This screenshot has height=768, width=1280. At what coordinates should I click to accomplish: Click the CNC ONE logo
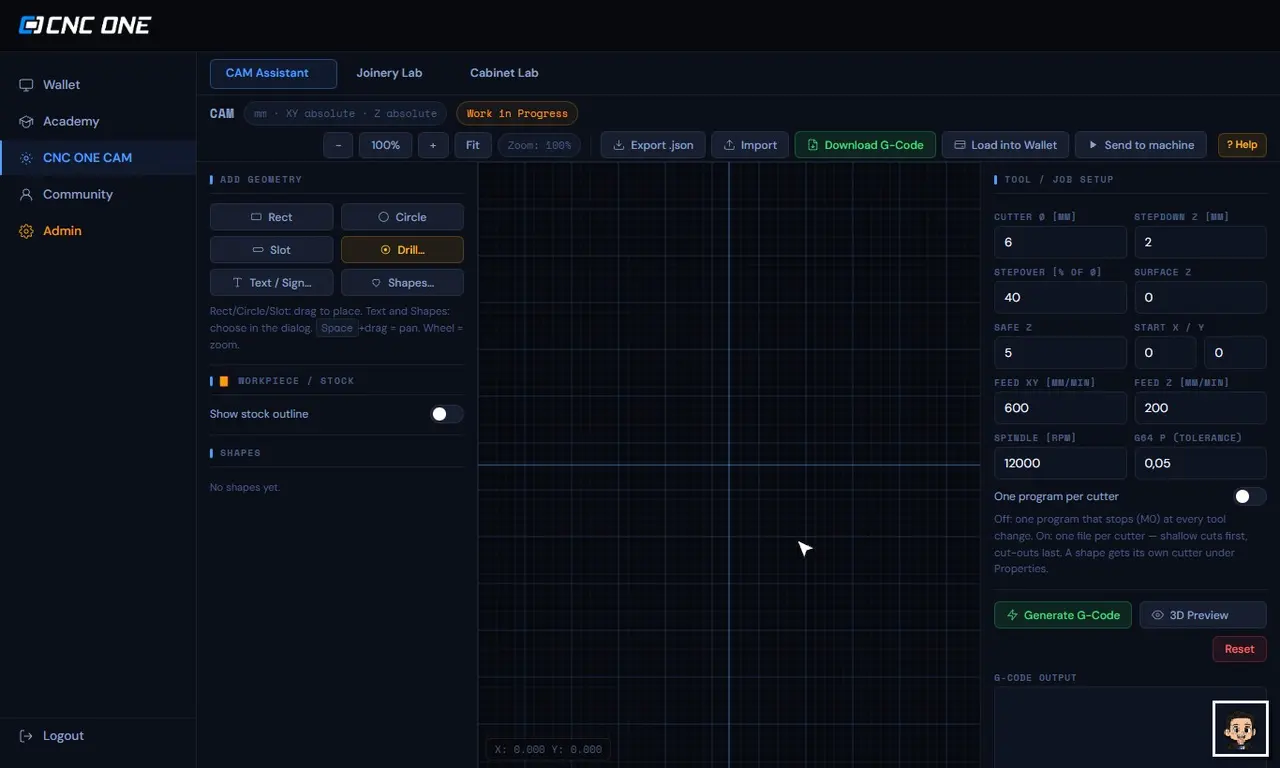pyautogui.click(x=85, y=26)
